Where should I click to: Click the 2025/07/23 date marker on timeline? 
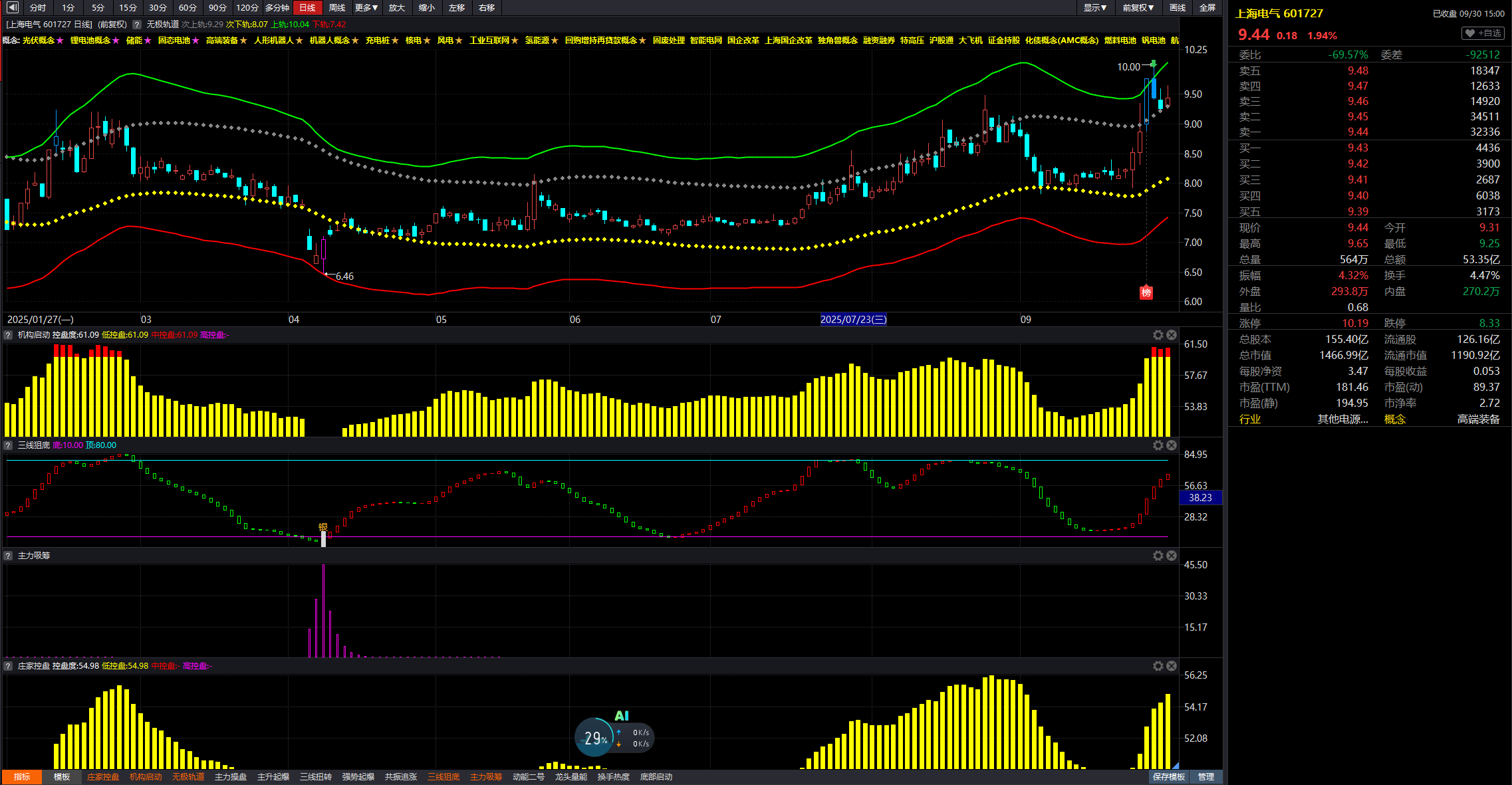coord(853,320)
